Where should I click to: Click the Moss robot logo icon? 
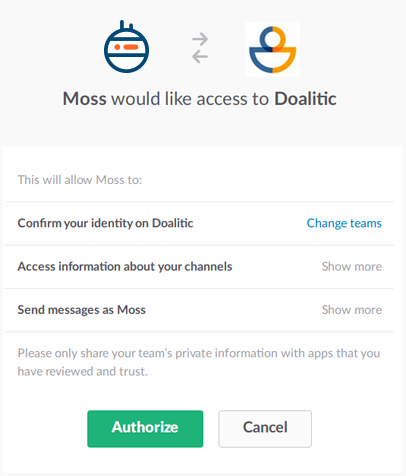[126, 47]
